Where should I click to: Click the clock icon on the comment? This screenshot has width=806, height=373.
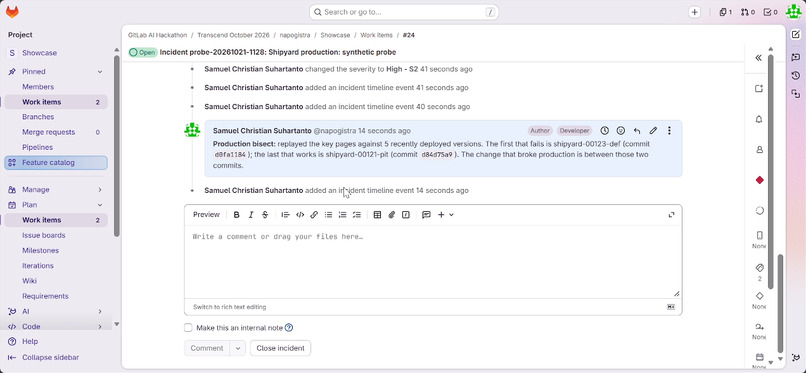click(x=605, y=130)
